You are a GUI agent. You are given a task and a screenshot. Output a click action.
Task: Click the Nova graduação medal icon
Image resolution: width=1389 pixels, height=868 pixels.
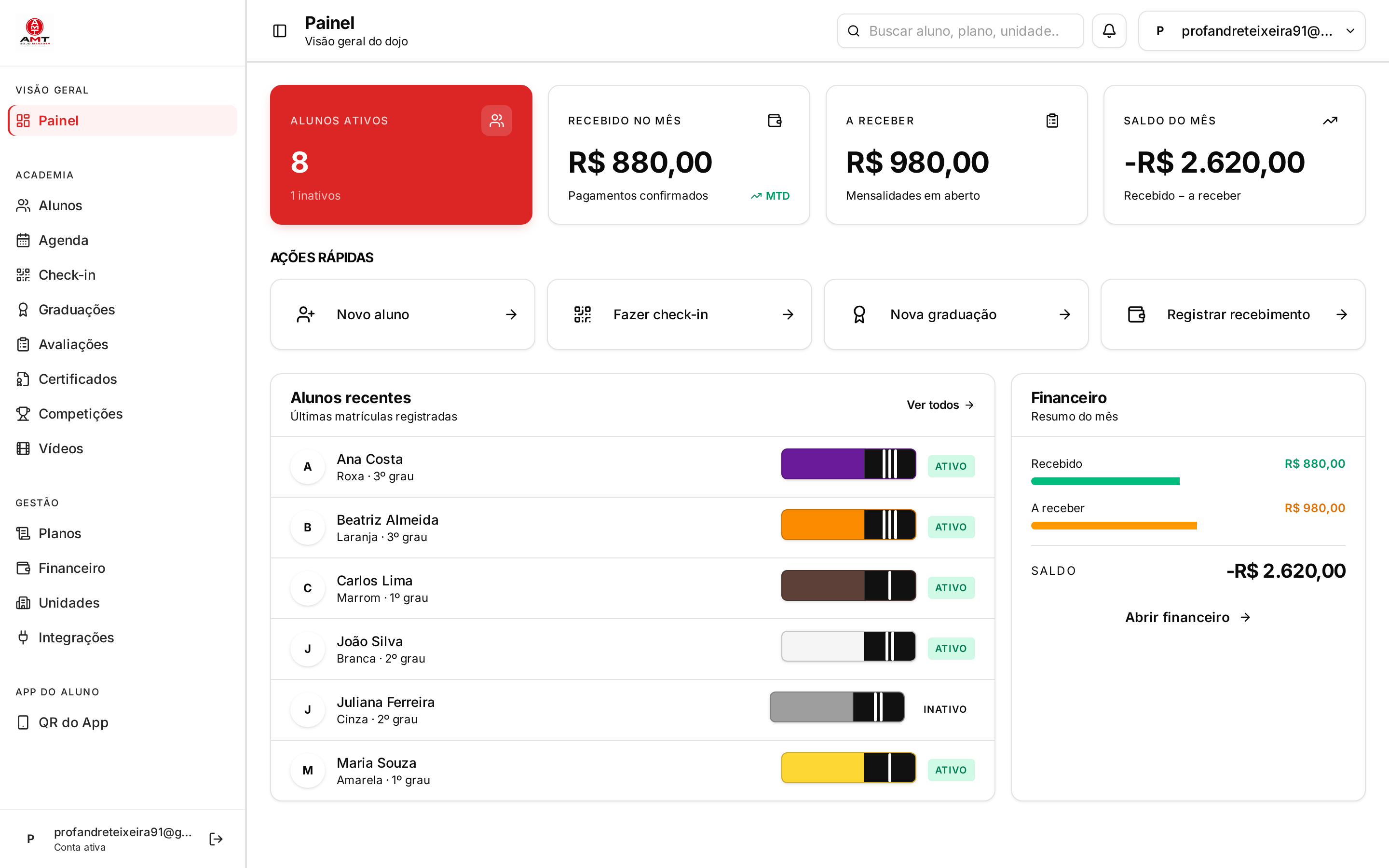pos(859,314)
